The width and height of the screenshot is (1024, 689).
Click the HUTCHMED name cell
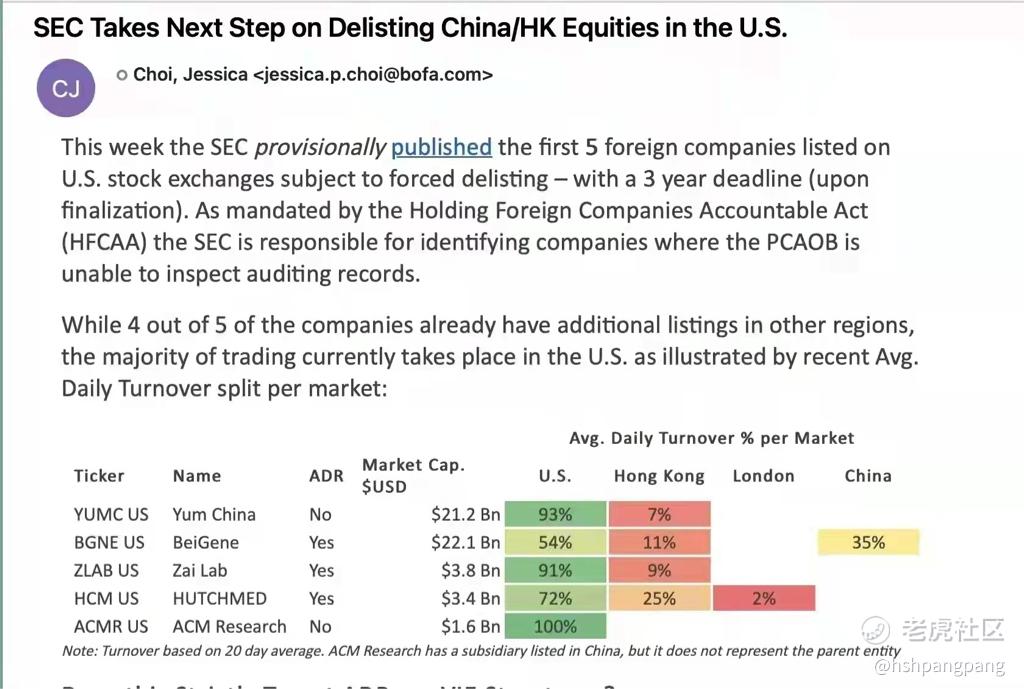(219, 598)
